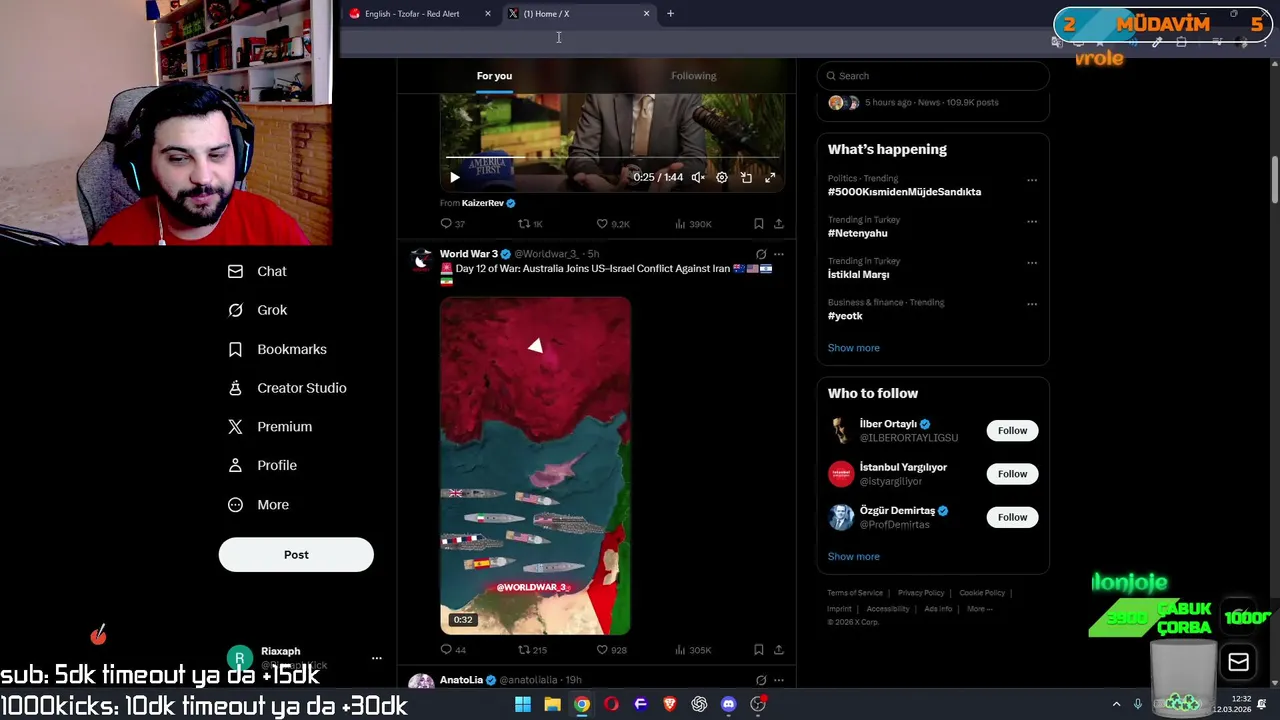Viewport: 1280px width, 720px height.
Task: Like the post with 928 likes
Action: (x=611, y=650)
